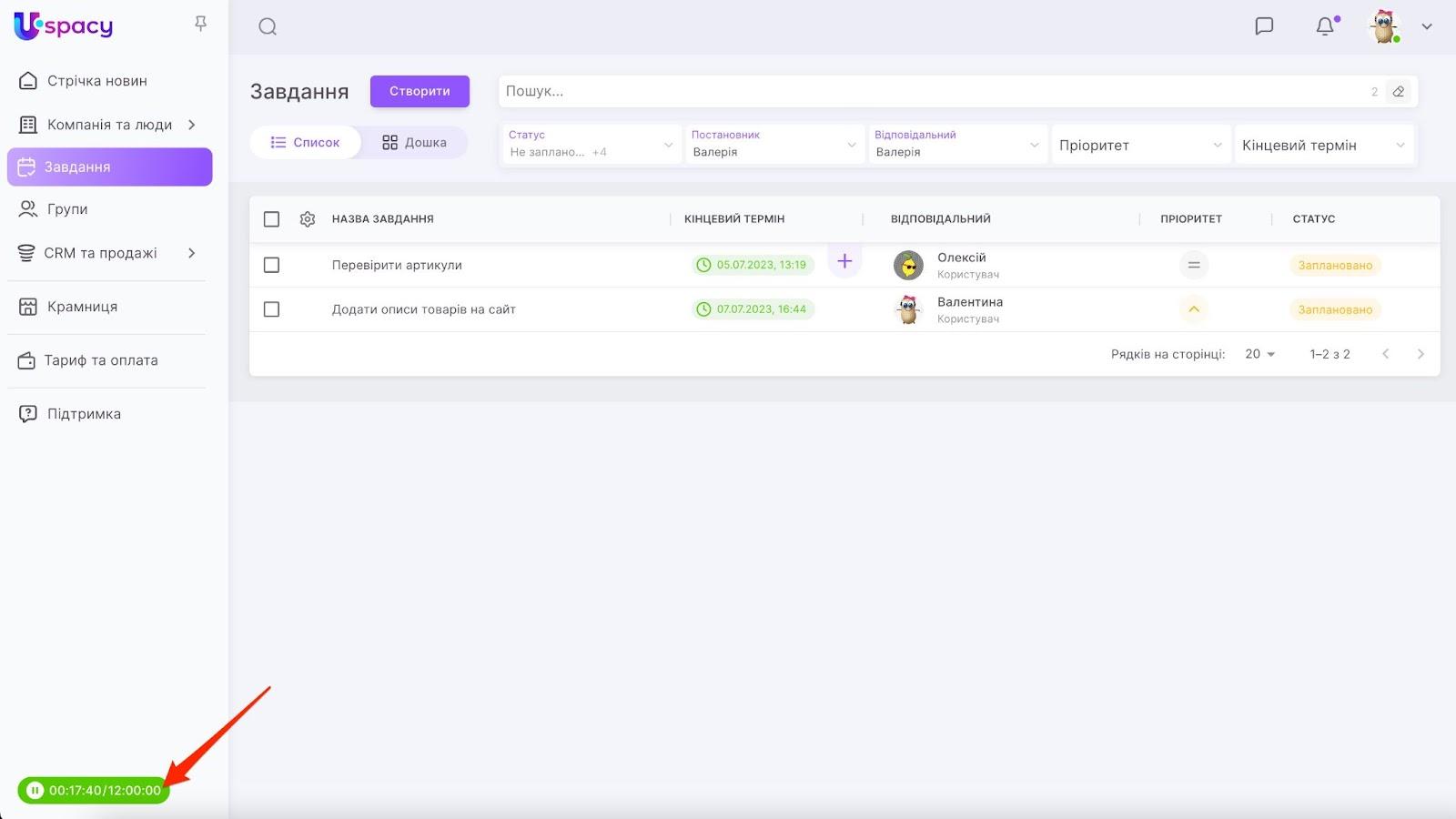Check the Перевірити артикули task checkbox
The image size is (1456, 819).
pos(271,265)
